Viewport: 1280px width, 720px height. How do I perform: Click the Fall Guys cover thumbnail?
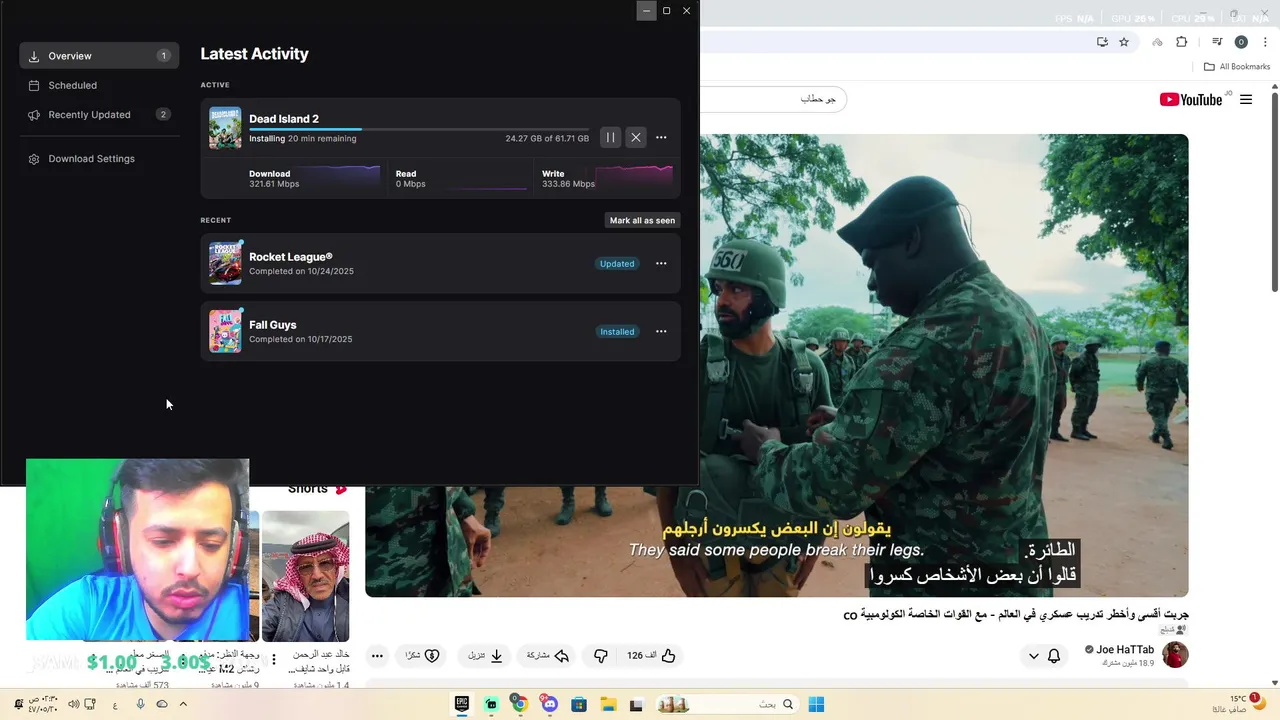[x=225, y=332]
